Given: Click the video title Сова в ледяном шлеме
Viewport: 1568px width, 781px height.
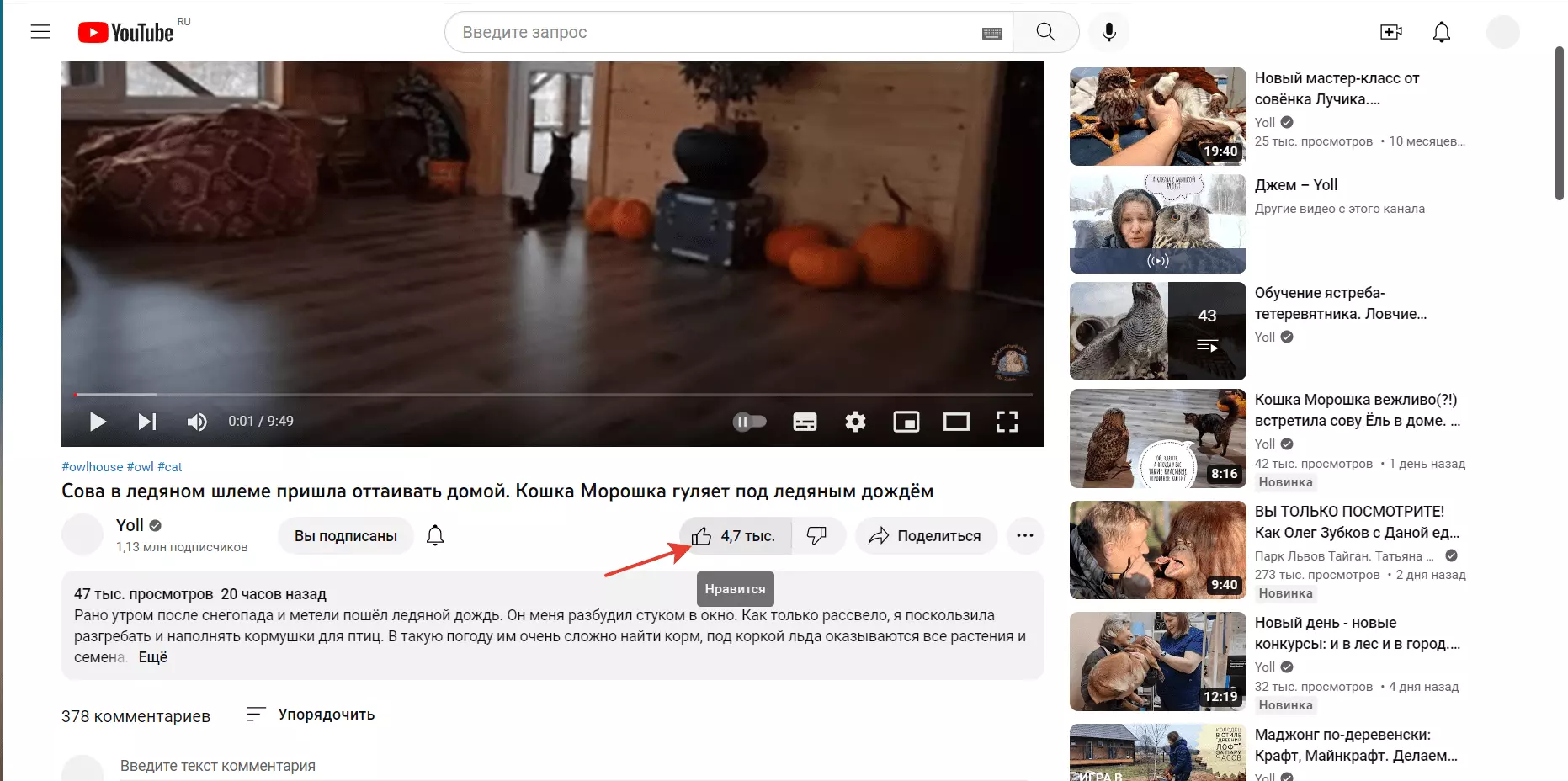Looking at the screenshot, I should [x=497, y=491].
